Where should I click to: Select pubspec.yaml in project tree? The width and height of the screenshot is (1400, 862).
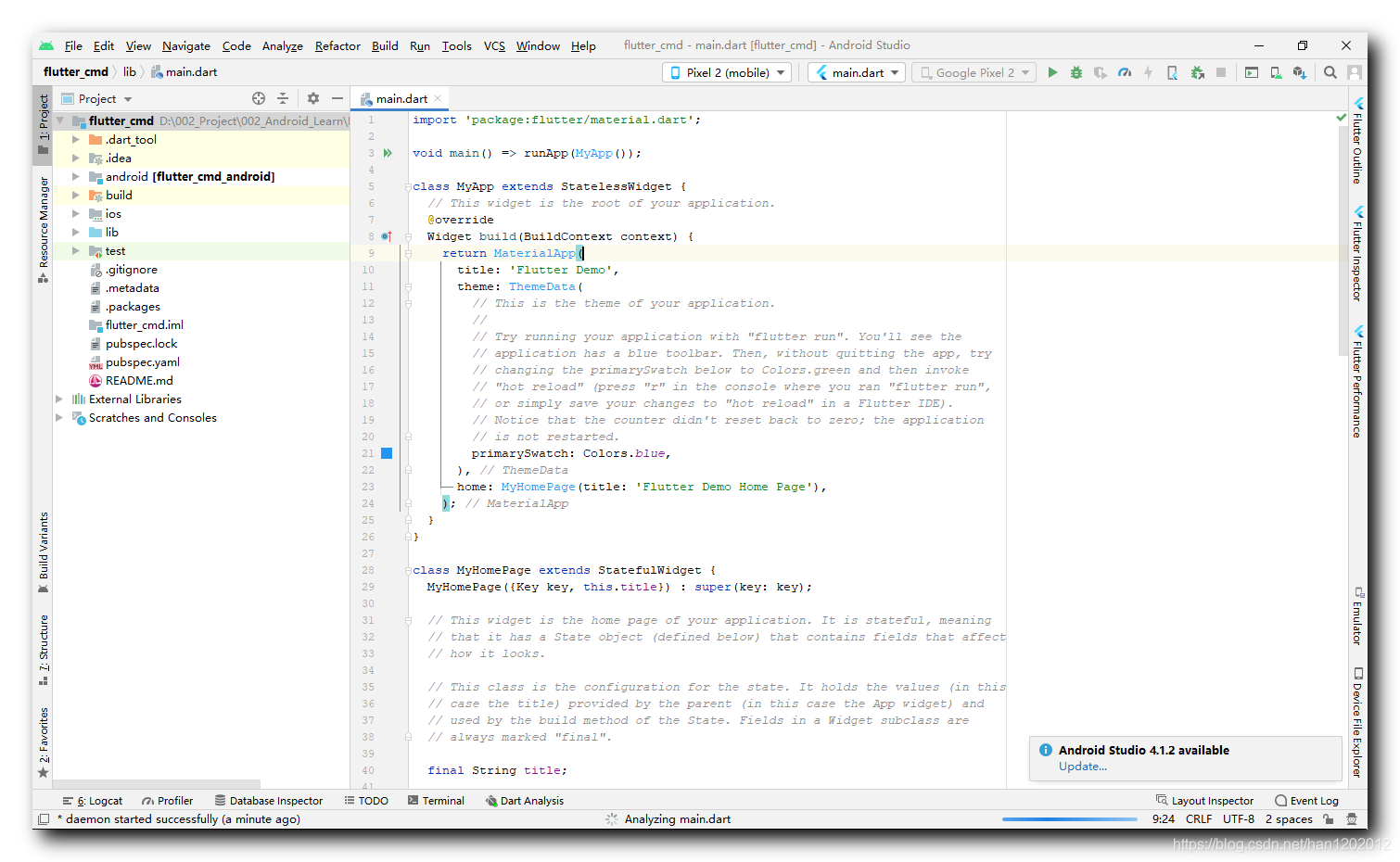[x=143, y=362]
